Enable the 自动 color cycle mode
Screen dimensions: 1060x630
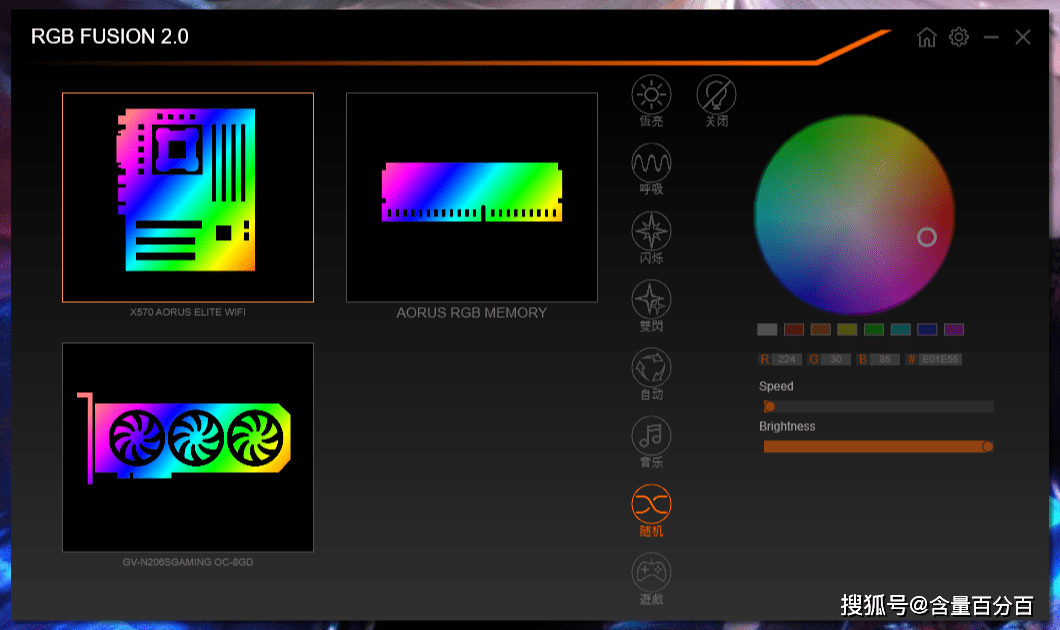pyautogui.click(x=651, y=374)
